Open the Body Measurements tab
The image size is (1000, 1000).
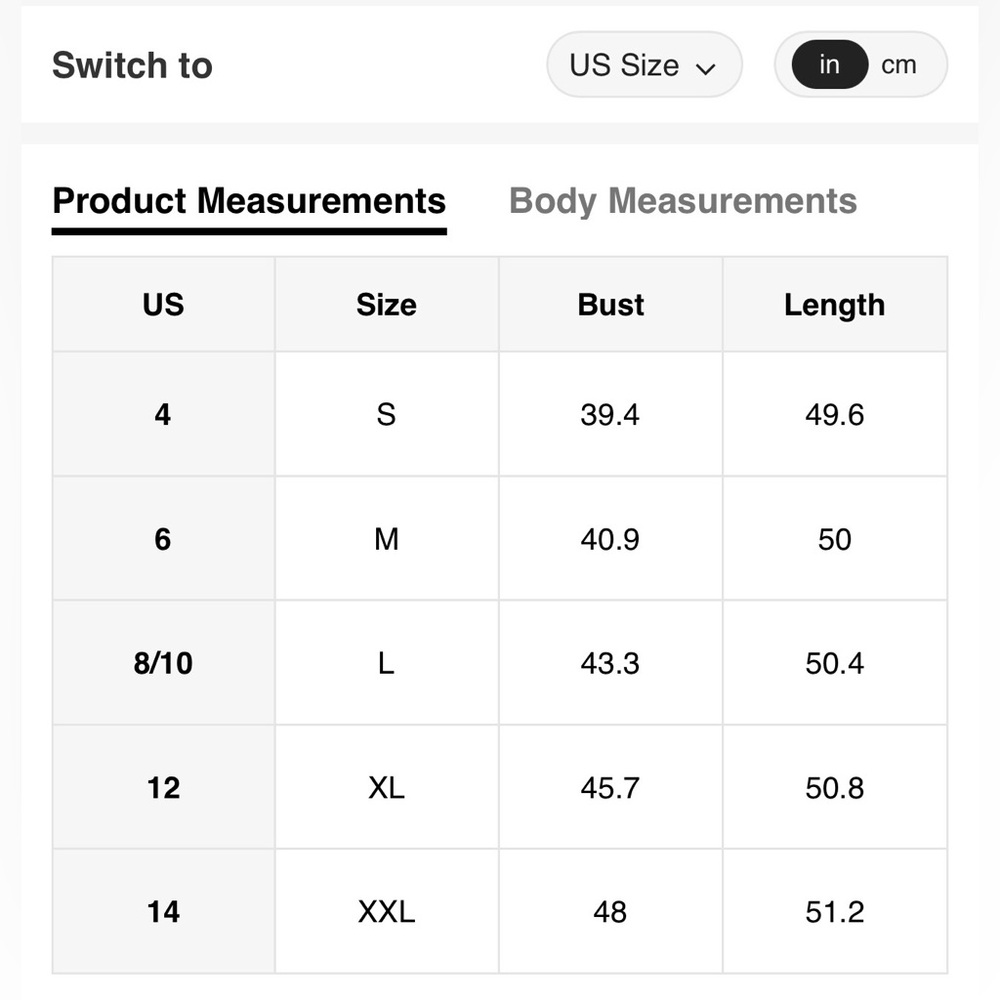683,201
